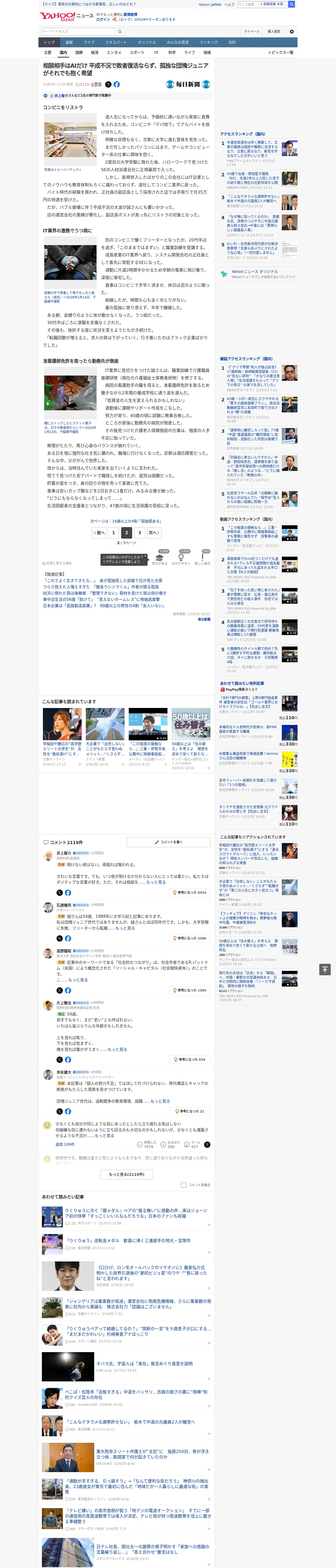
Task: Share the article on Facebook from the header
Action: 116,85
